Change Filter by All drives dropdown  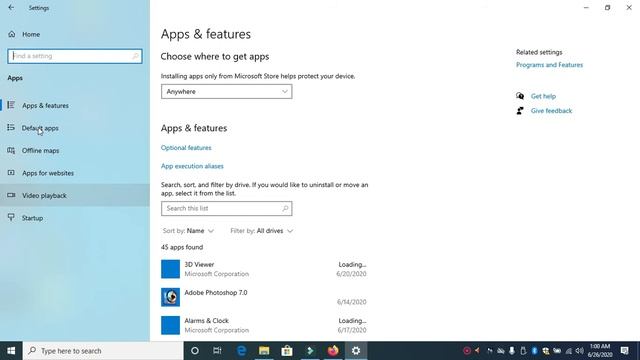[262, 231]
